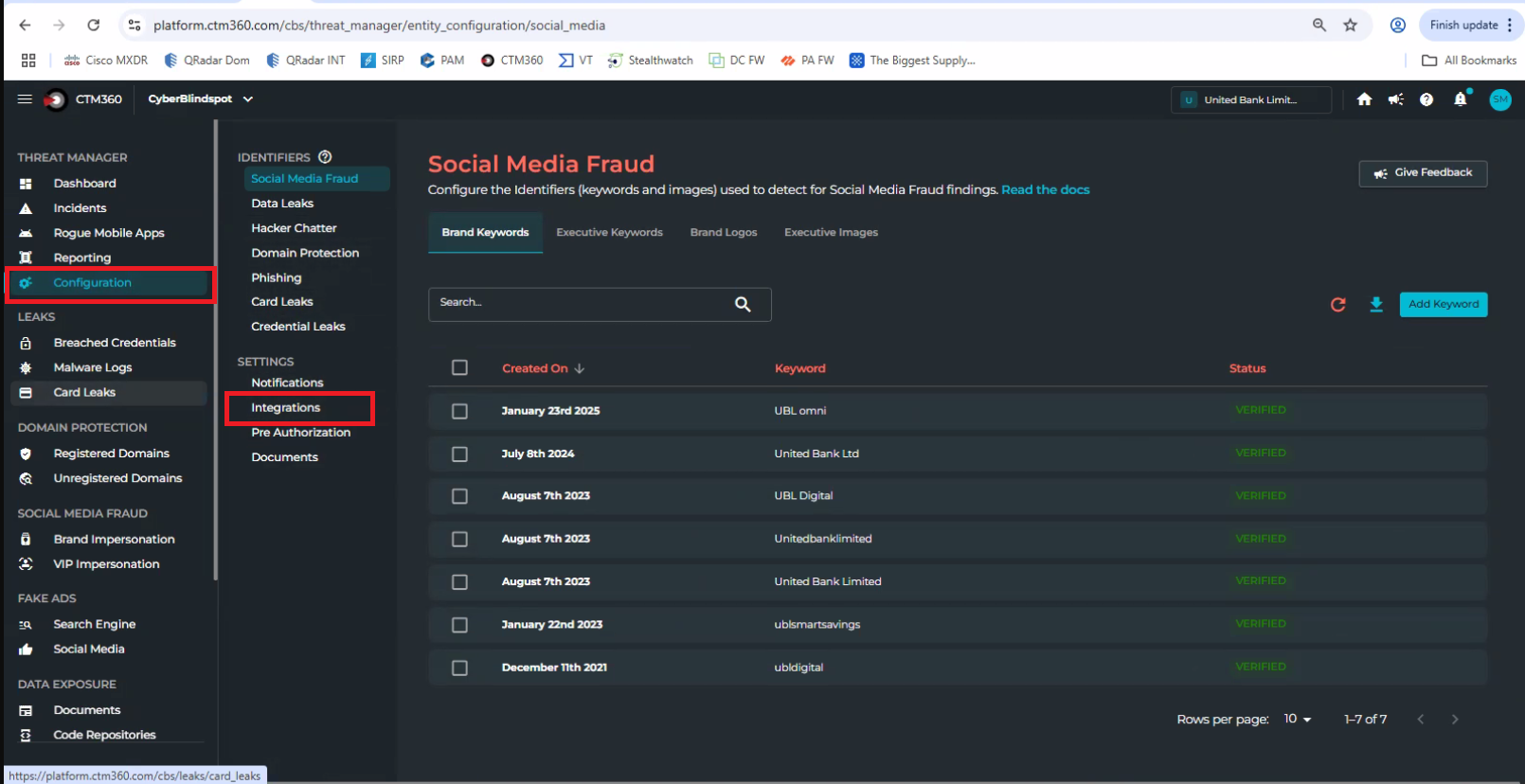Reload the browser page
1525x784 pixels.
coord(93,26)
